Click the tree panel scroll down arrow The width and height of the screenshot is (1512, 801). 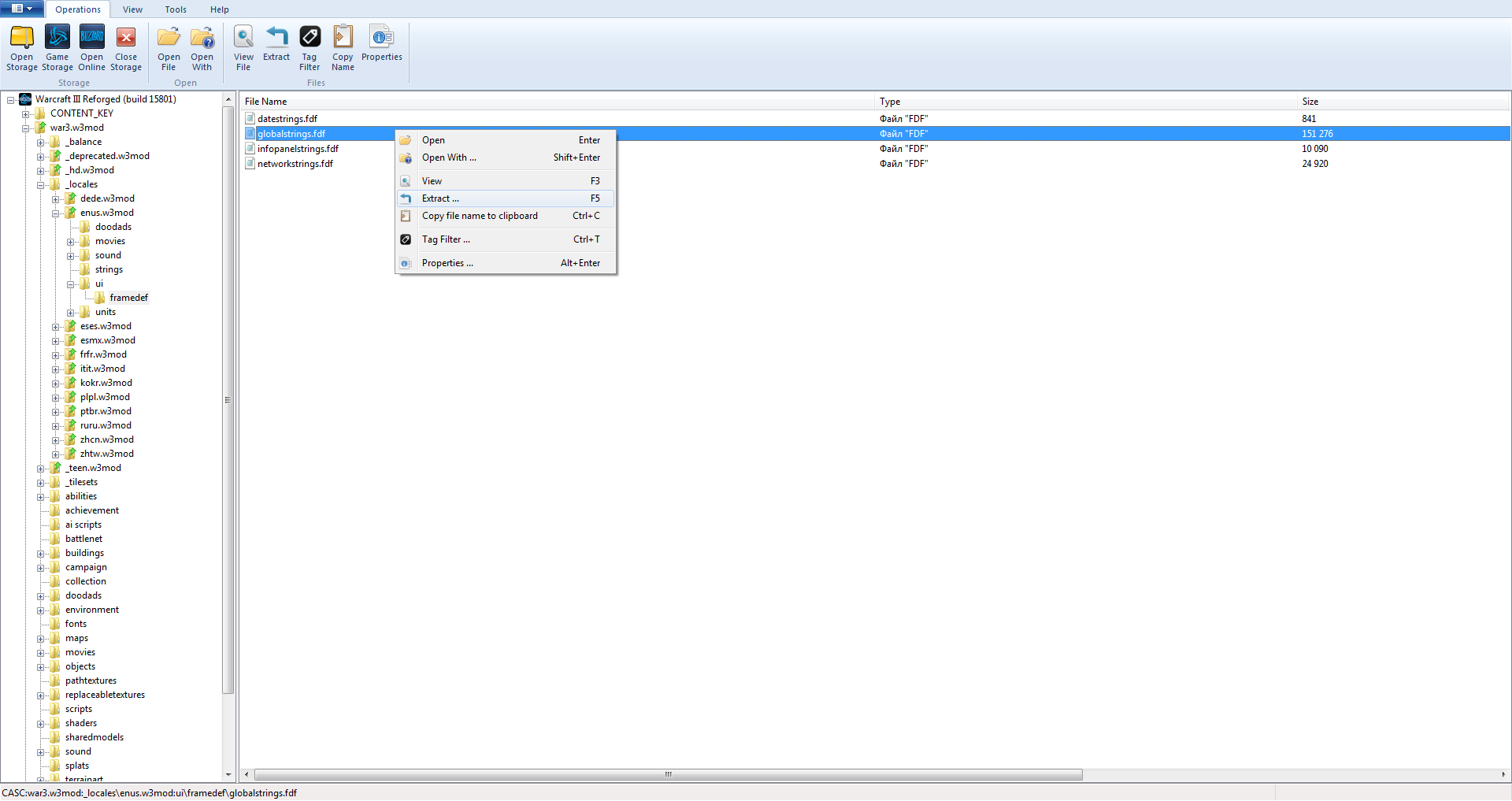pyautogui.click(x=228, y=775)
